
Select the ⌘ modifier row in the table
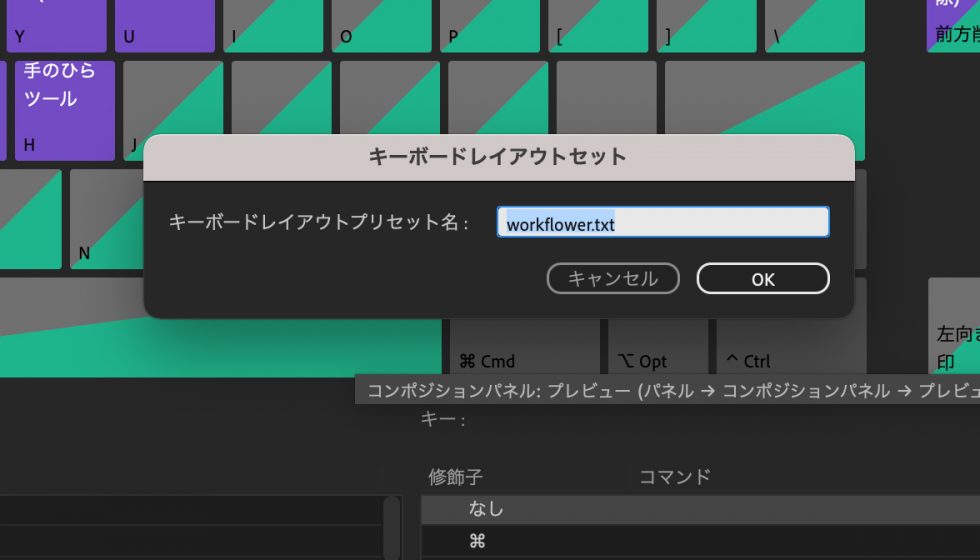(701, 541)
